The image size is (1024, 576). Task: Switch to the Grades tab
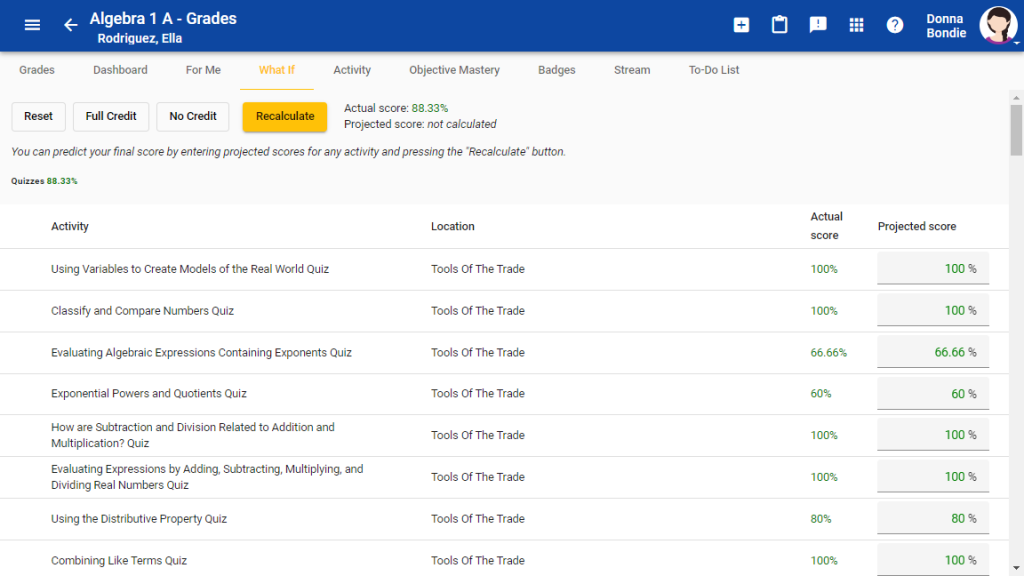(37, 70)
